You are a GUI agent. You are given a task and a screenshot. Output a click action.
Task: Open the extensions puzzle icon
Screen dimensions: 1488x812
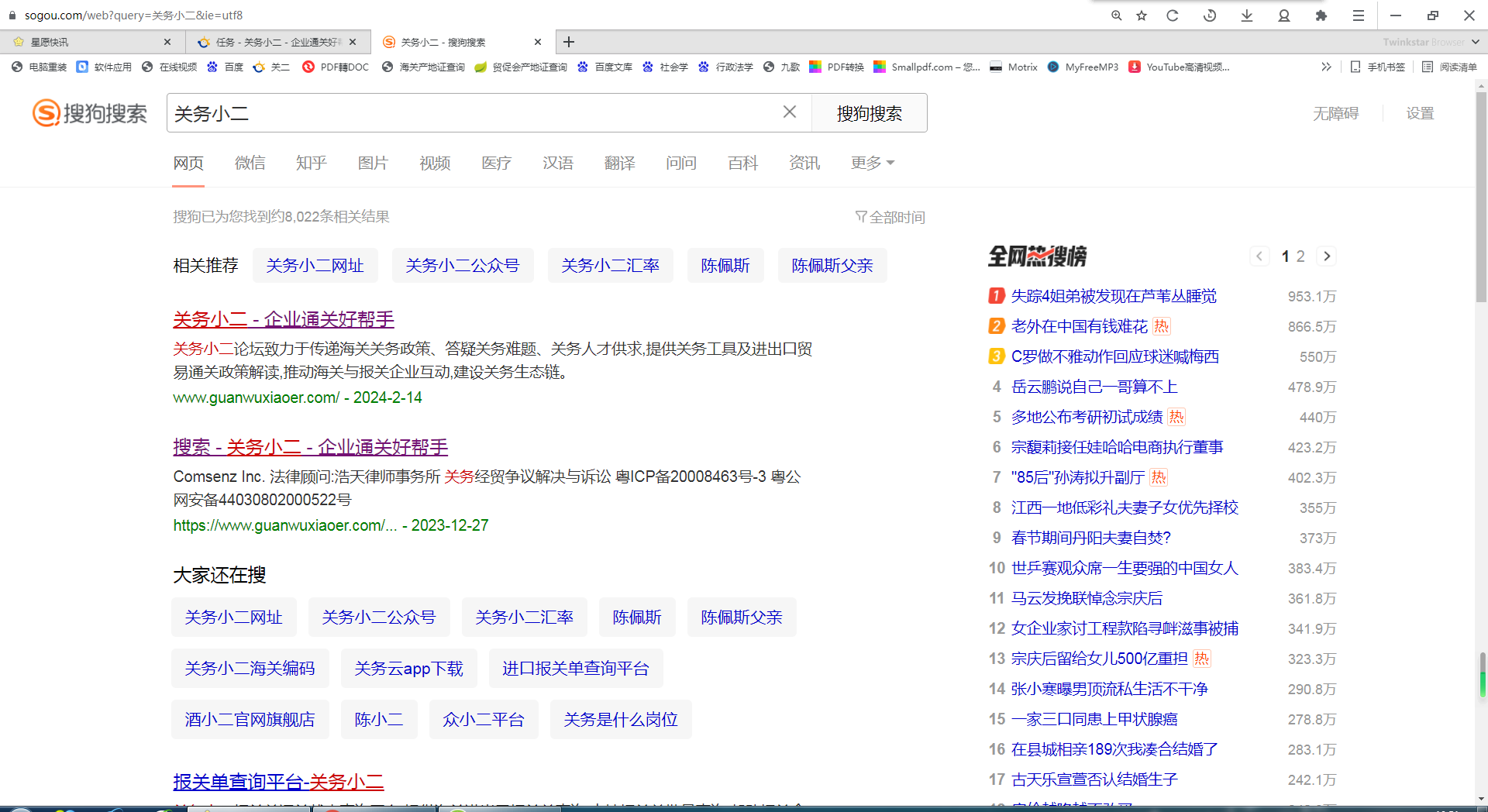coord(1321,15)
